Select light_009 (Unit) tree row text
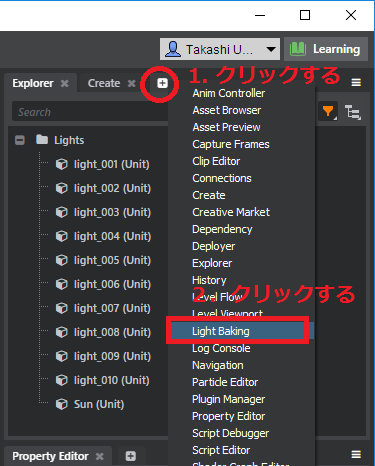Viewport: 375px width, 466px height. click(112, 356)
